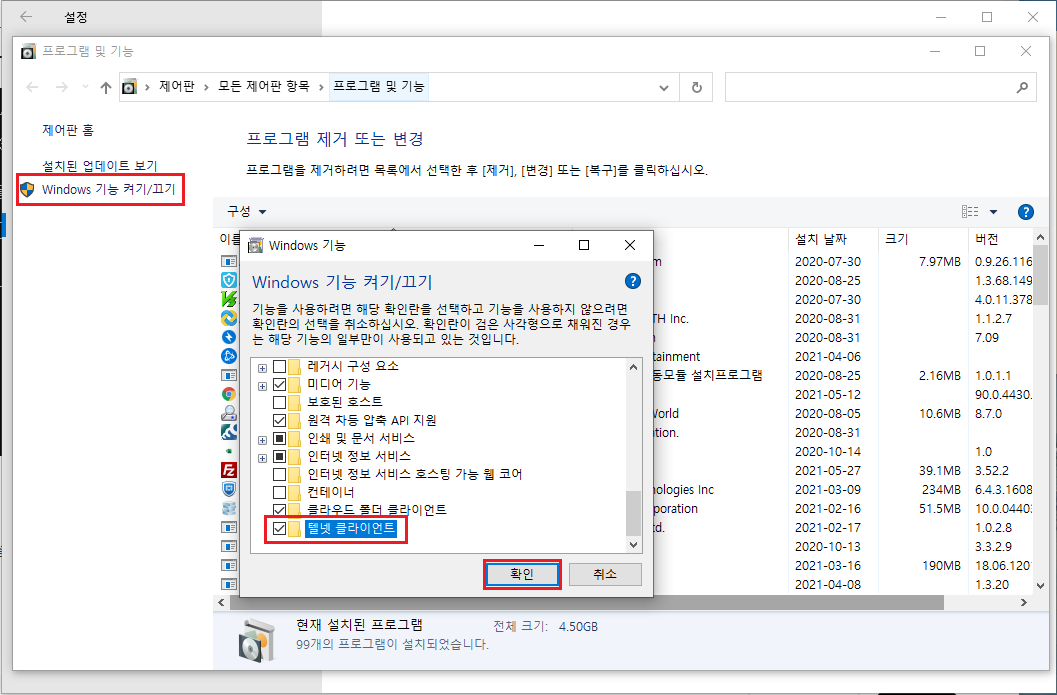
Task: Open chevron after 모든 제어판 항목 breadcrumb
Action: (320, 87)
